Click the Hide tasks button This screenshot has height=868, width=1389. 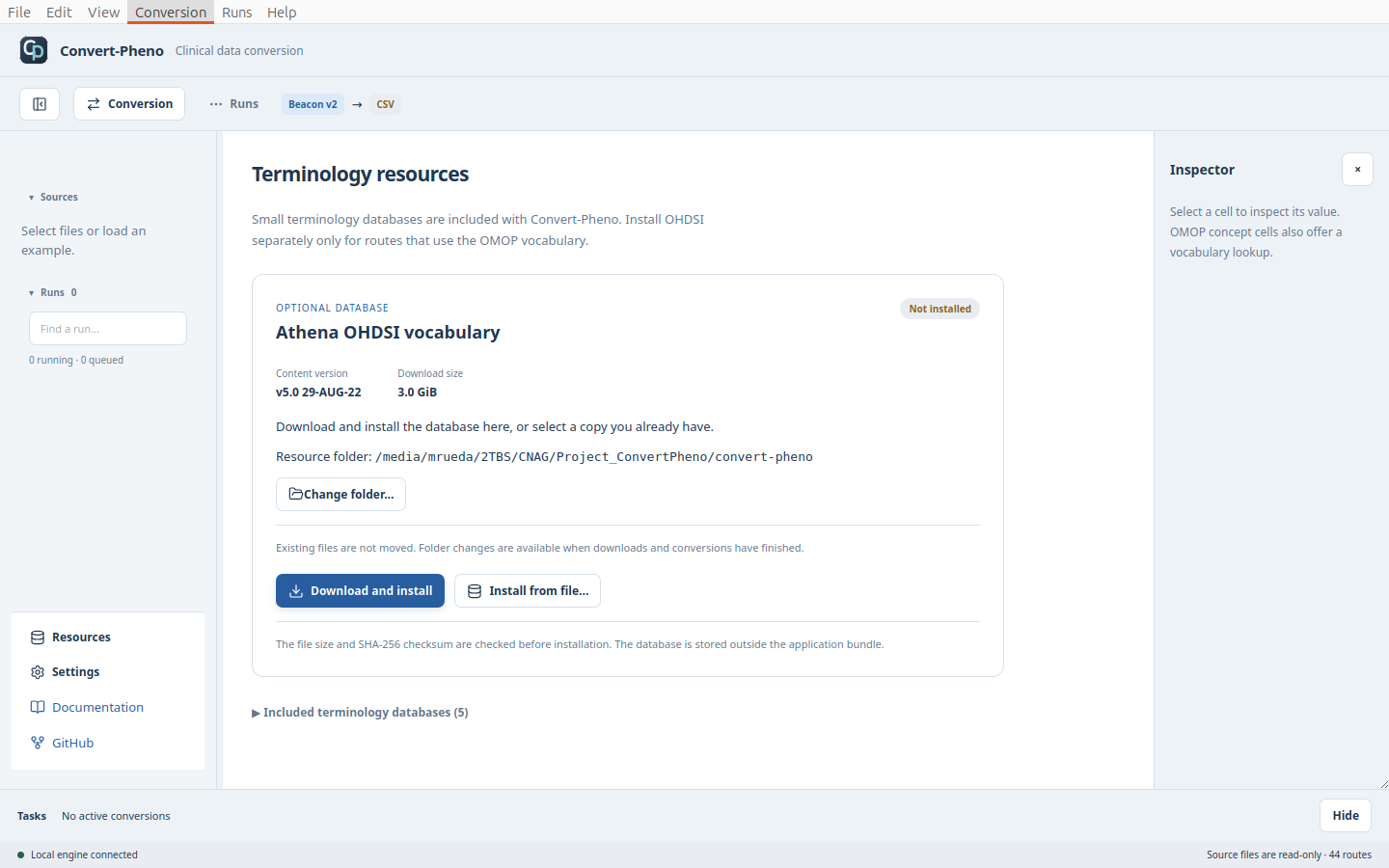pos(1346,816)
